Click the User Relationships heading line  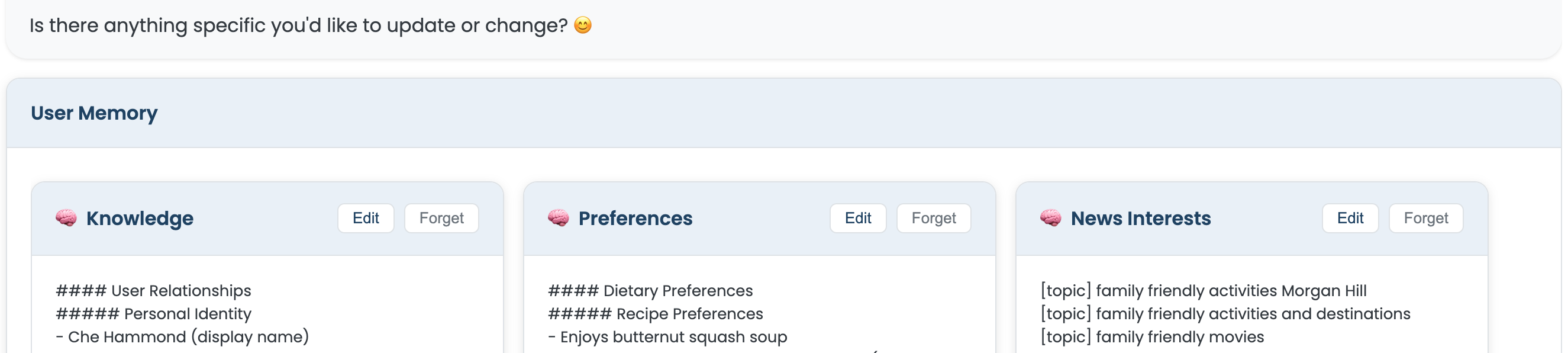pos(153,291)
